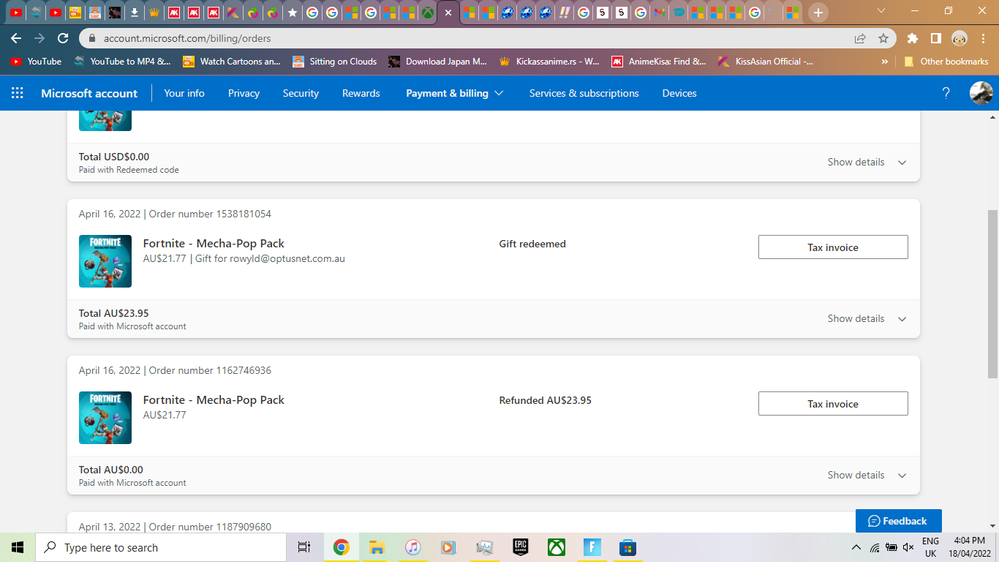Open the Sitting on Clouds bookmark
The image size is (999, 562).
pos(335,61)
